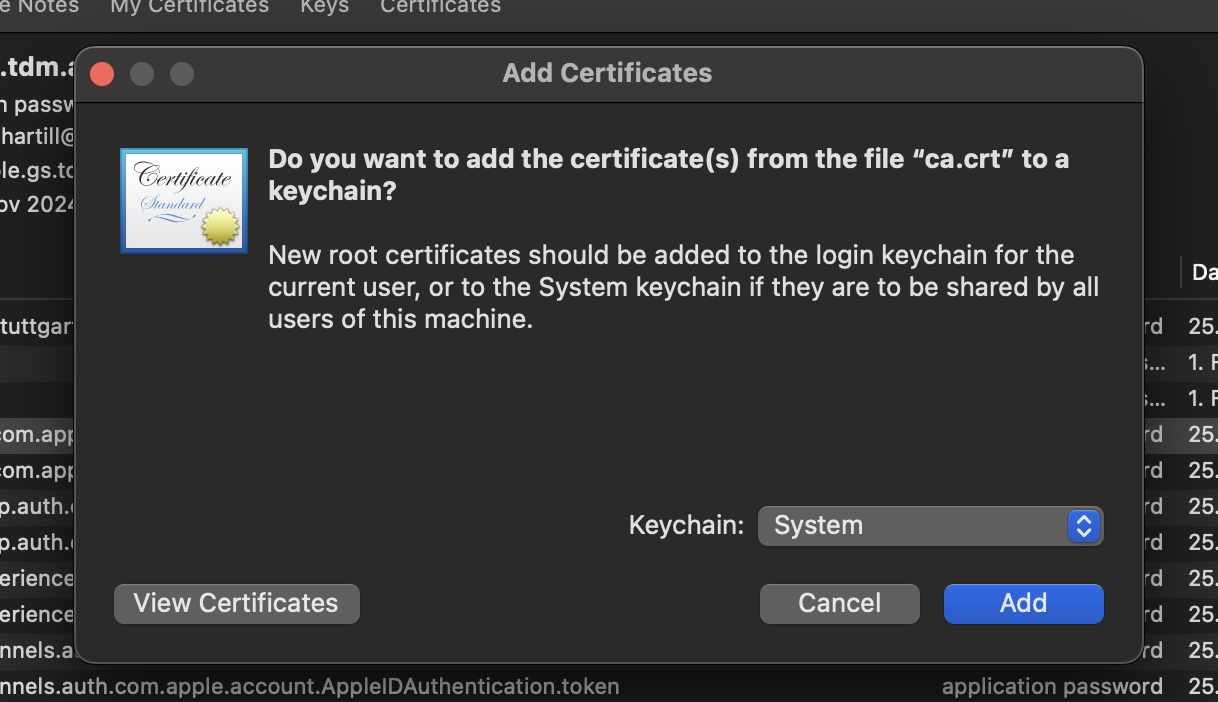
Task: Select the Certificates tab
Action: (x=440, y=7)
